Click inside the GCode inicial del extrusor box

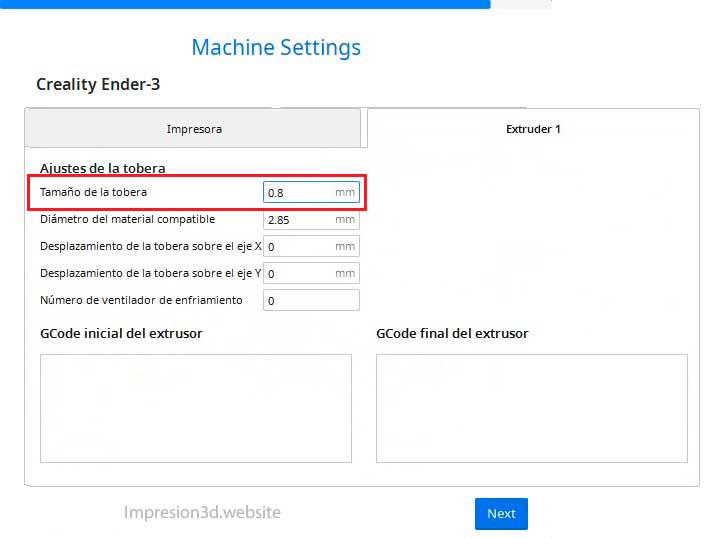coord(196,408)
